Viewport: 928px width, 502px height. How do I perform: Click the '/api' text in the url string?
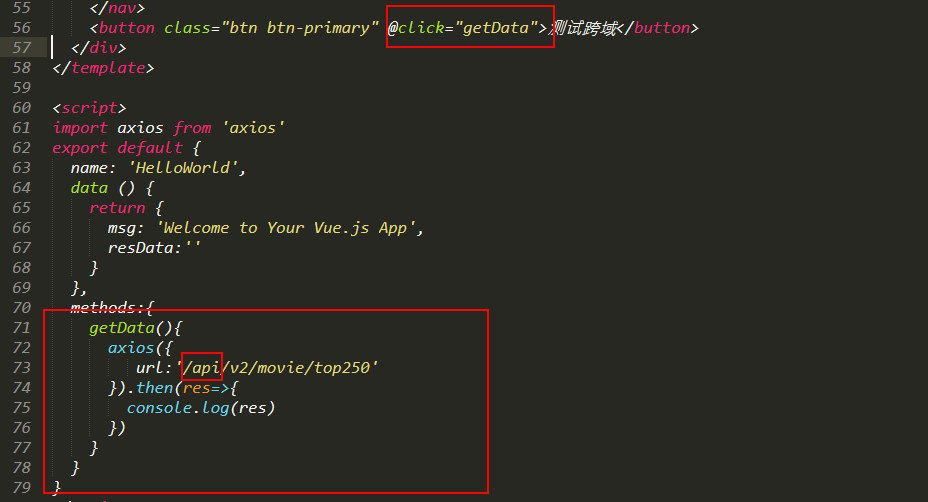[x=202, y=368]
